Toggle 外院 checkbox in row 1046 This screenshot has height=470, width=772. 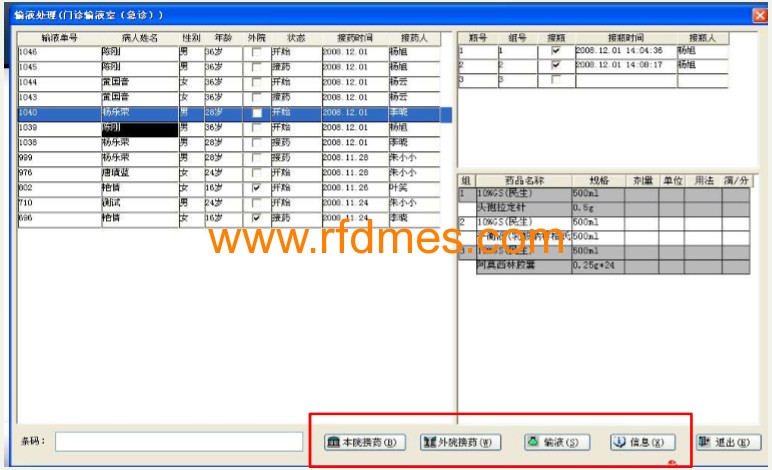pyautogui.click(x=257, y=52)
